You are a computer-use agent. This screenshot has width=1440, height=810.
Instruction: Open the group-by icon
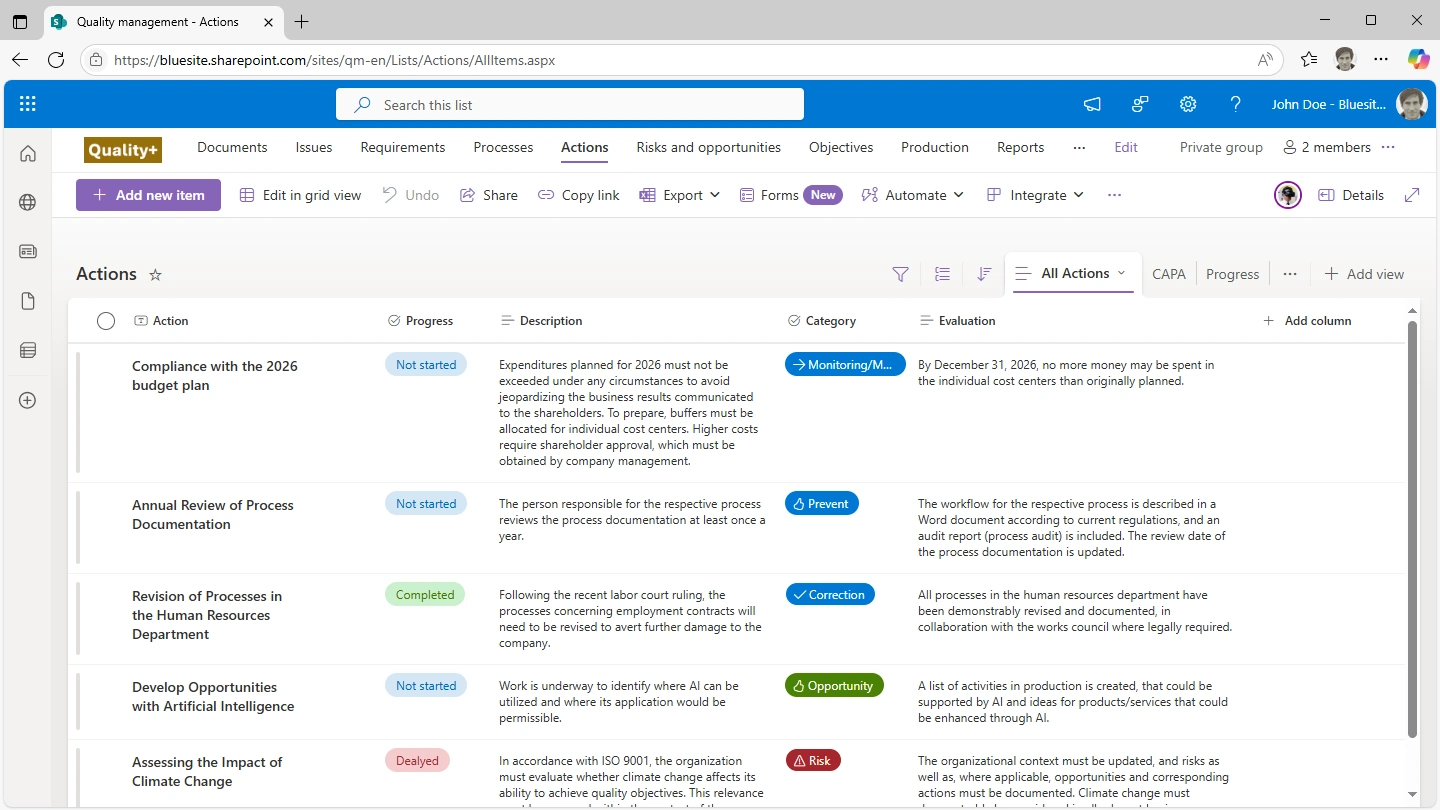942,274
